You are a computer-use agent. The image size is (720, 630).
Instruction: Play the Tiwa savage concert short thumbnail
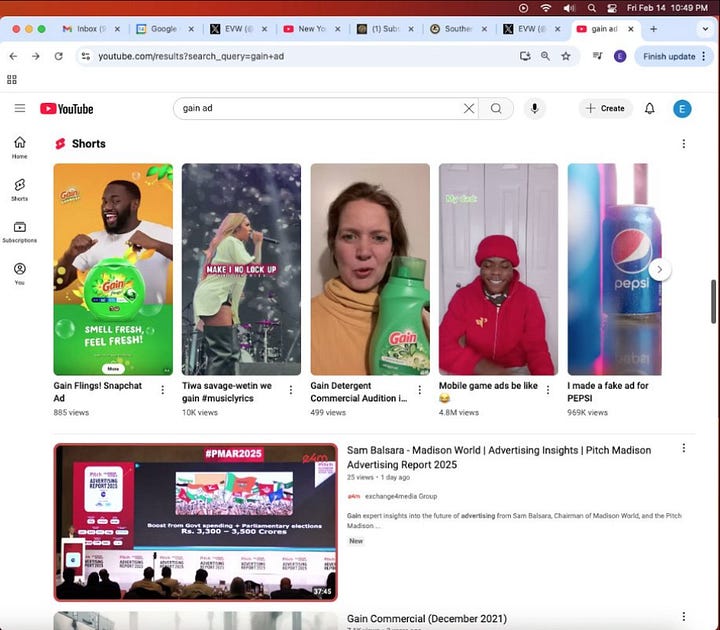click(x=242, y=269)
